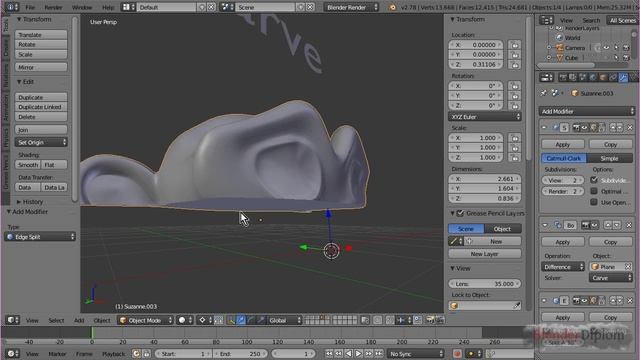Open the Add Modifier dropdown in properties
The image size is (640, 360).
coord(587,111)
